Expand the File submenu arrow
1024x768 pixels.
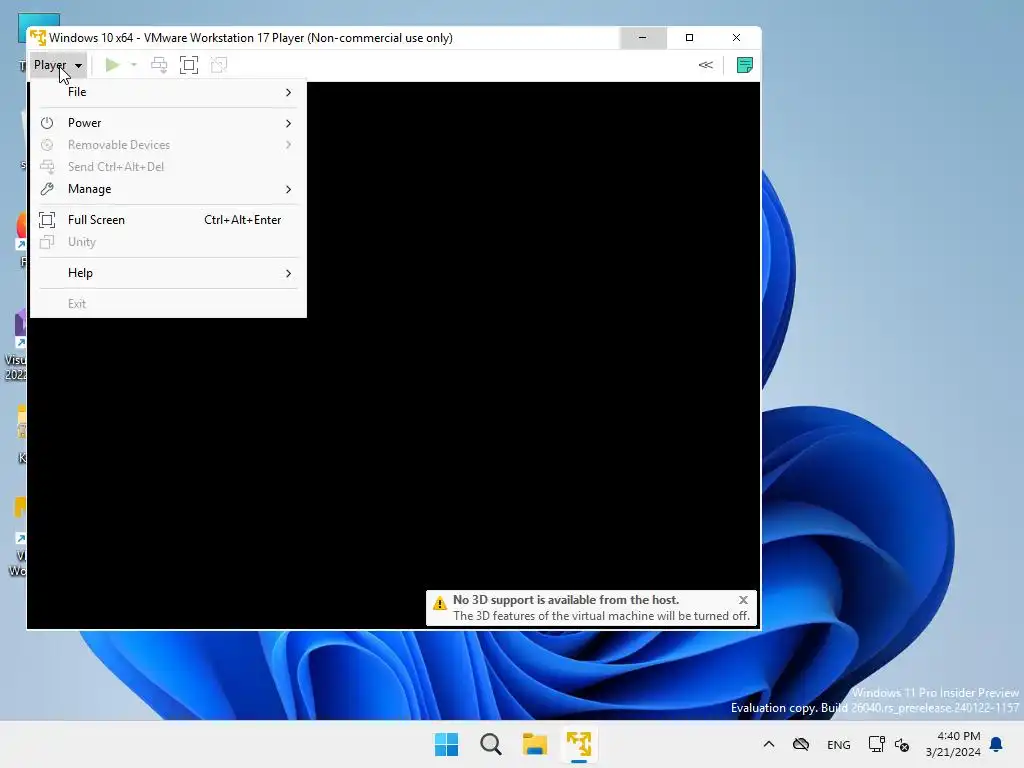(288, 92)
